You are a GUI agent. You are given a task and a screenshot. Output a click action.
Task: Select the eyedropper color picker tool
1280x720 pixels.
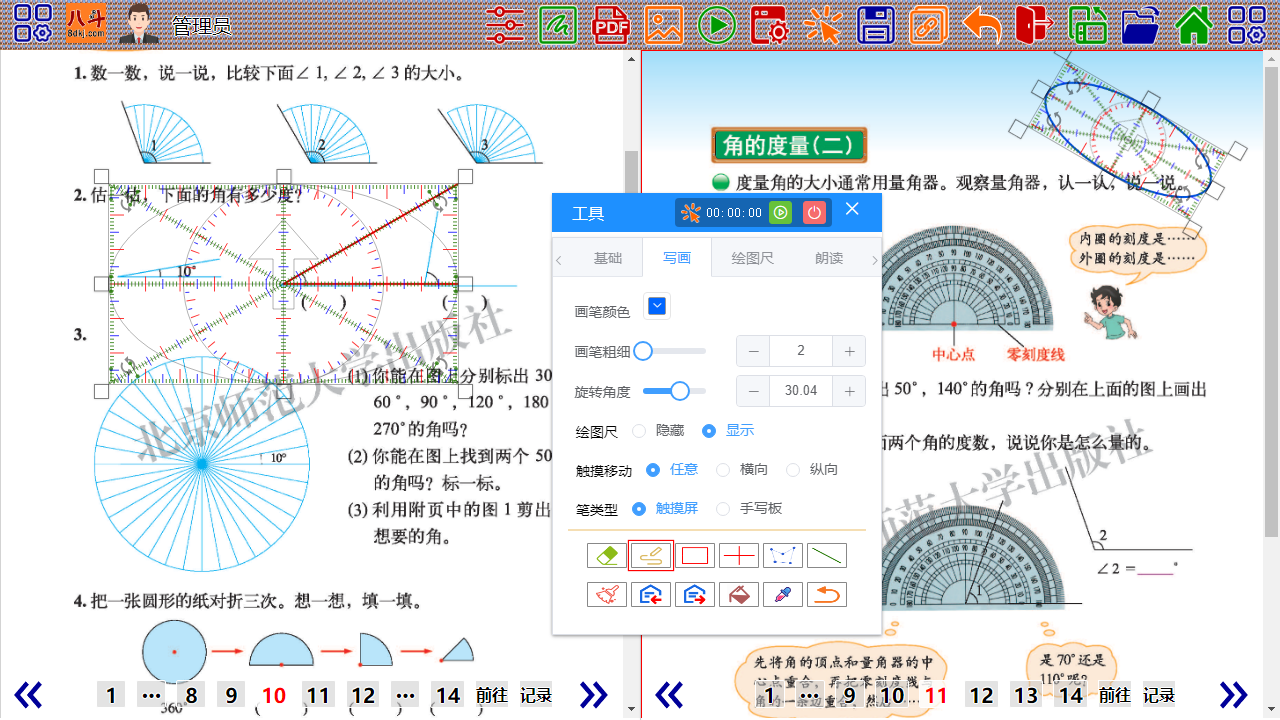tap(783, 594)
